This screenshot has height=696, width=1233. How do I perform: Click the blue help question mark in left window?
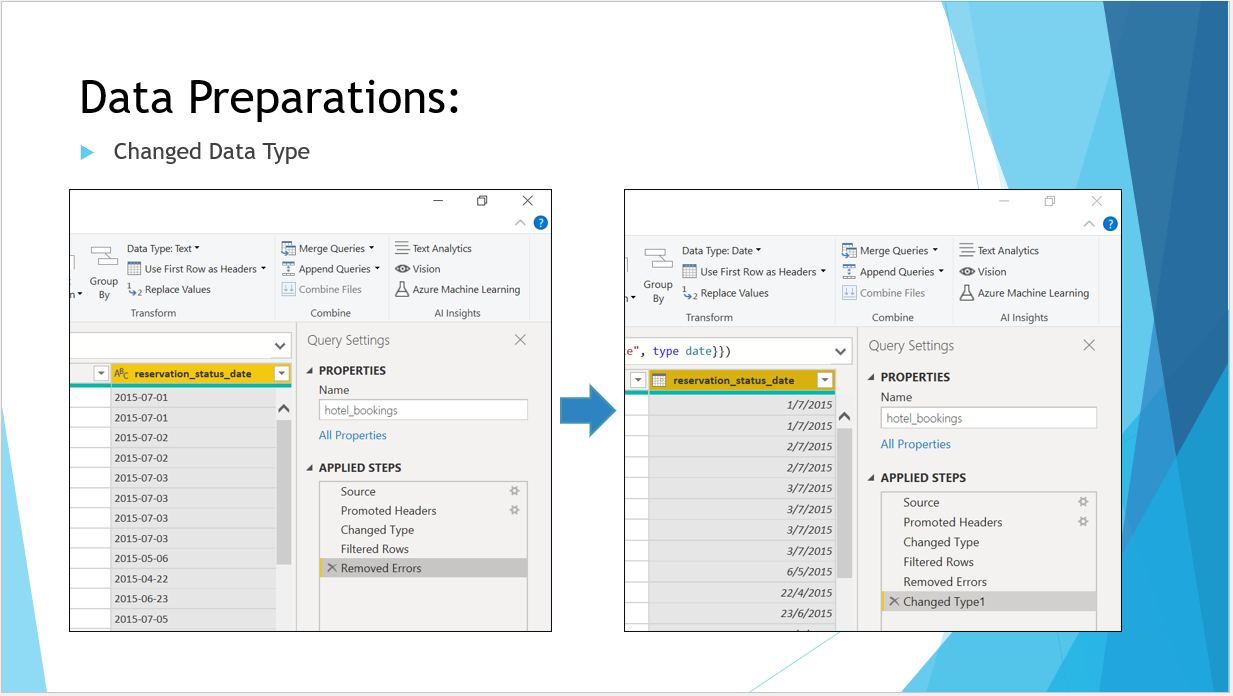(x=540, y=223)
